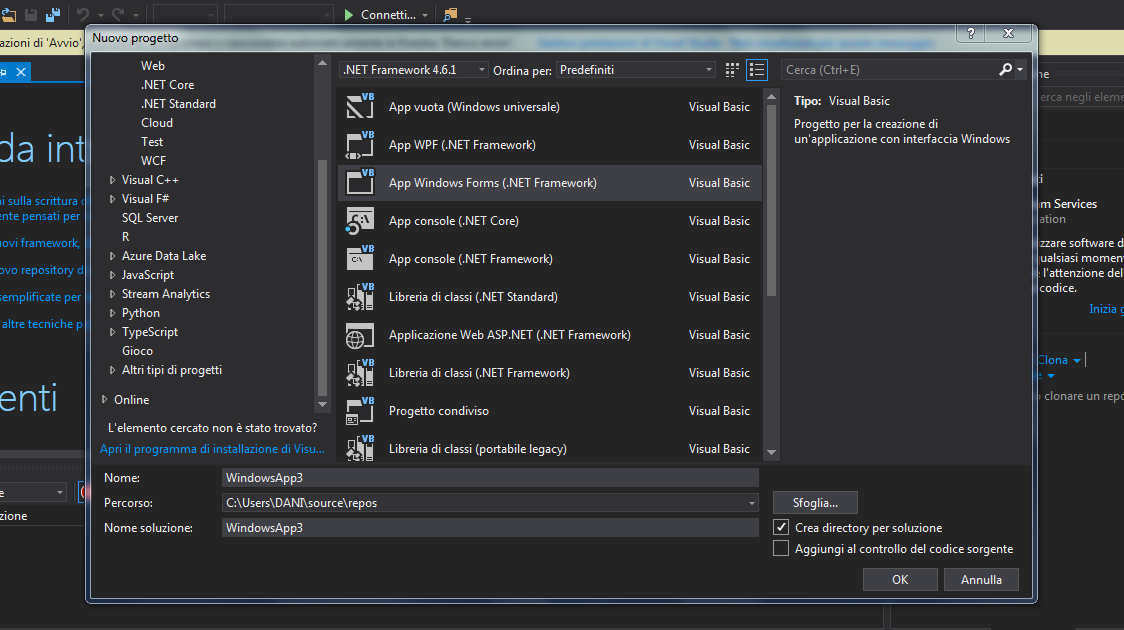The width and height of the screenshot is (1124, 630).
Task: Select the Progetto condiviso template icon
Action: coord(360,411)
